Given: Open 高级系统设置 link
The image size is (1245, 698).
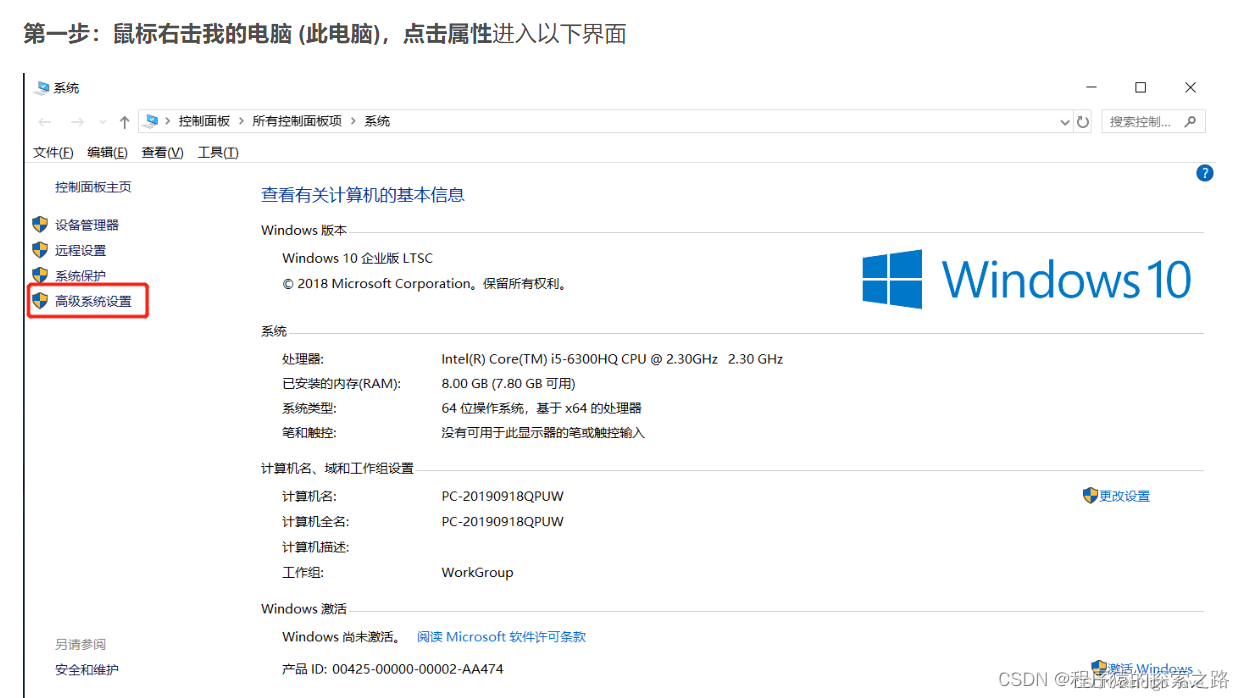Looking at the screenshot, I should click(93, 301).
